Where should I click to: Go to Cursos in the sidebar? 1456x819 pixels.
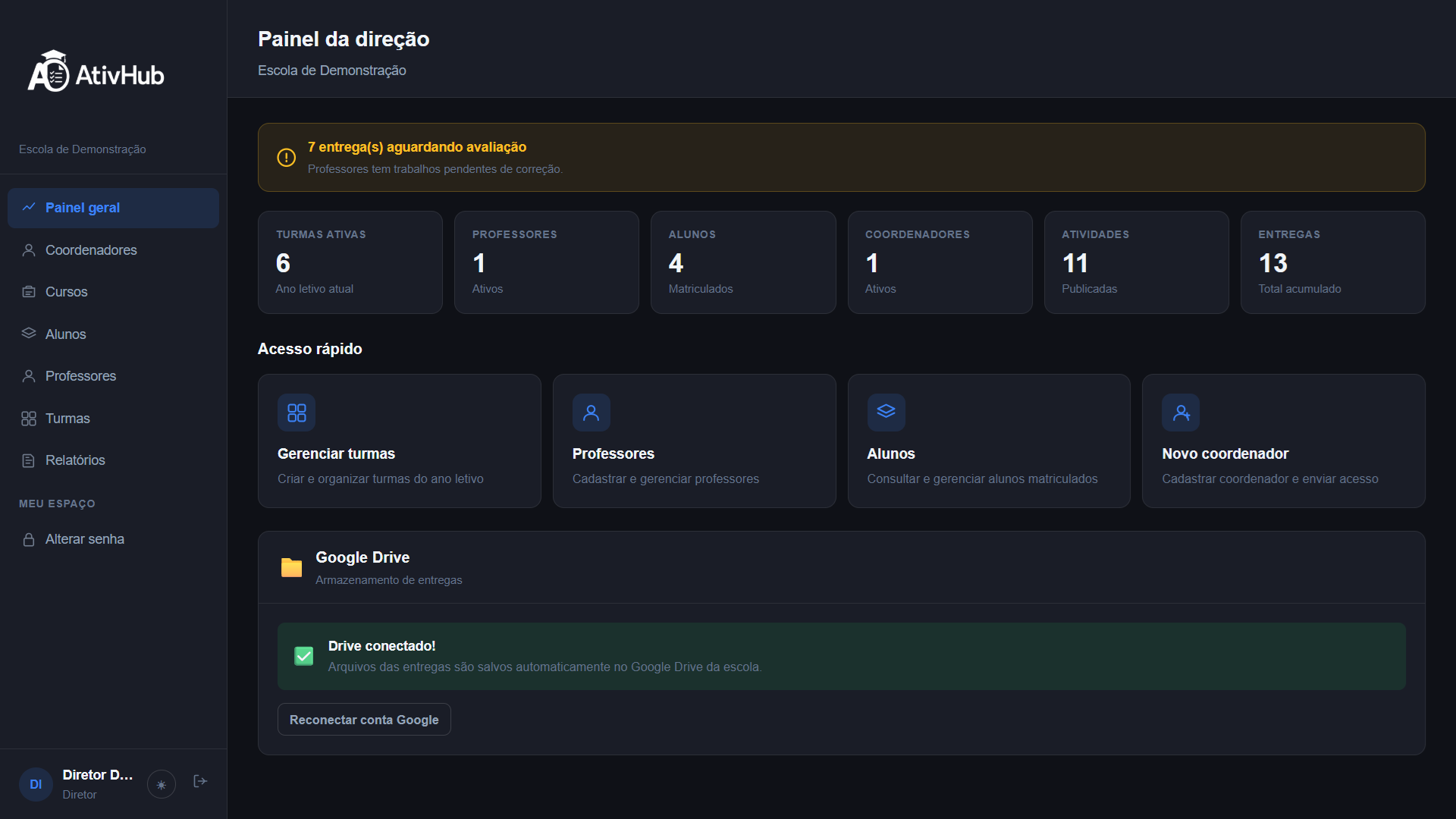coord(113,292)
